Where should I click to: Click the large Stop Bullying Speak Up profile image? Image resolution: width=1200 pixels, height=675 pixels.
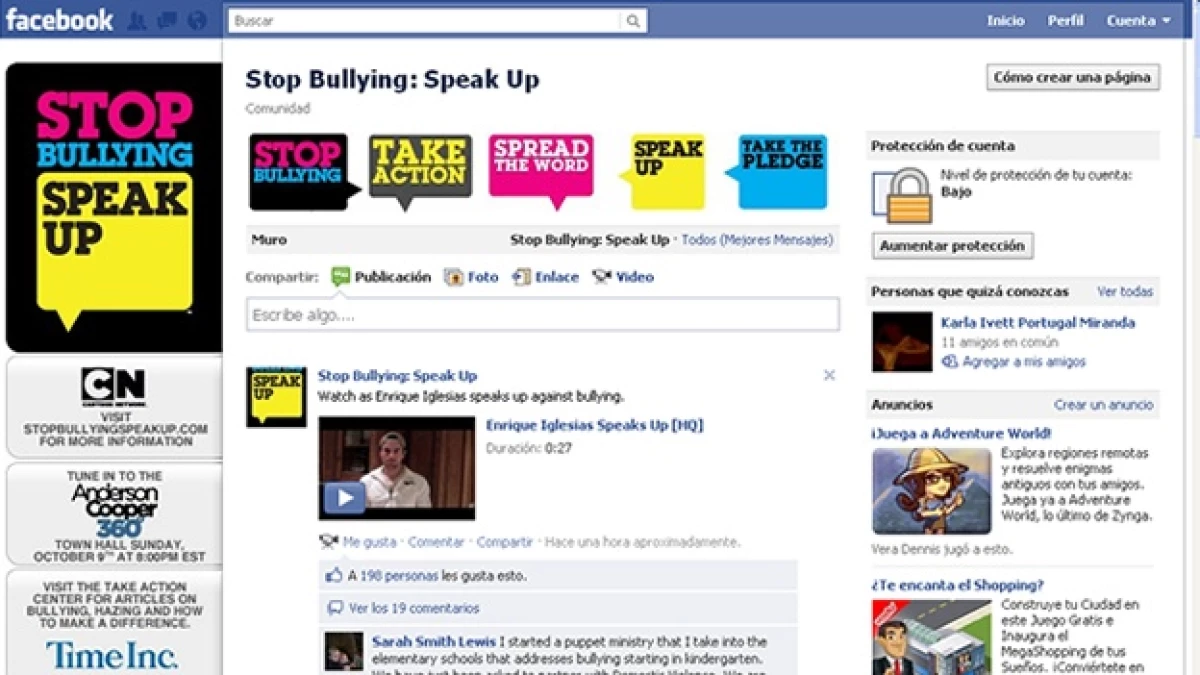click(x=114, y=207)
